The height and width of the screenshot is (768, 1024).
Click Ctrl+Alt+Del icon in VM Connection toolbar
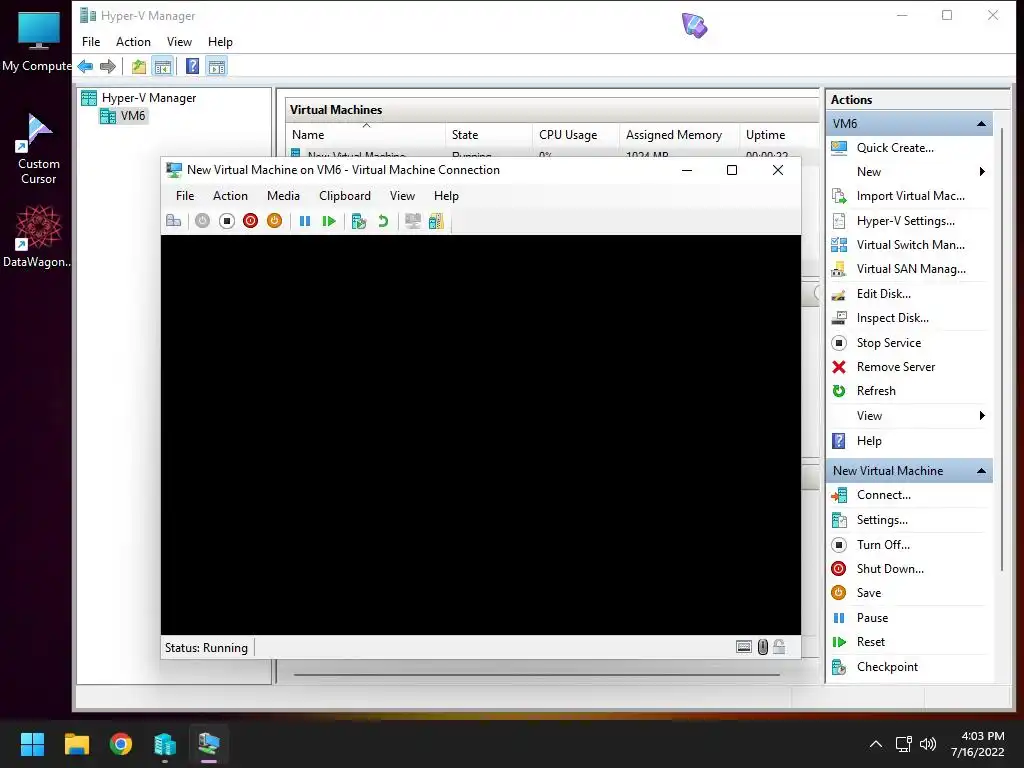174,221
